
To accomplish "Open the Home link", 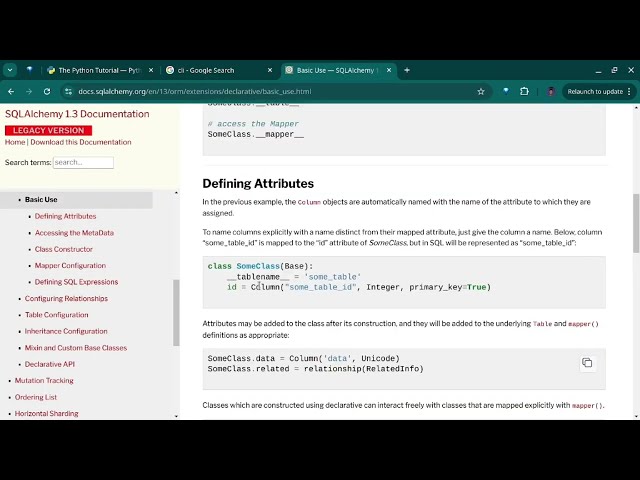I will (15, 142).
